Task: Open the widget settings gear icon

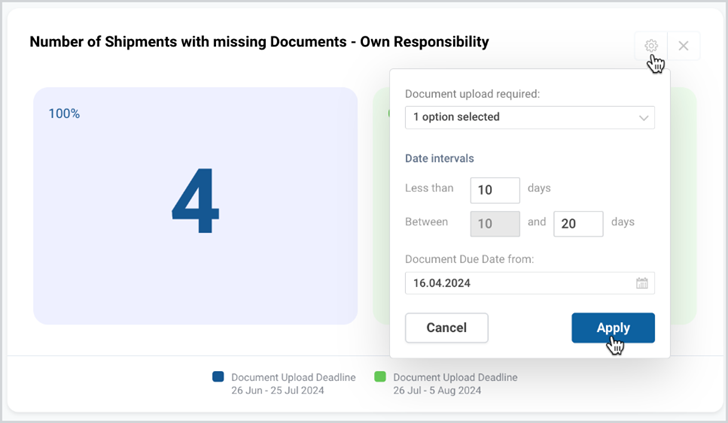Action: tap(651, 46)
